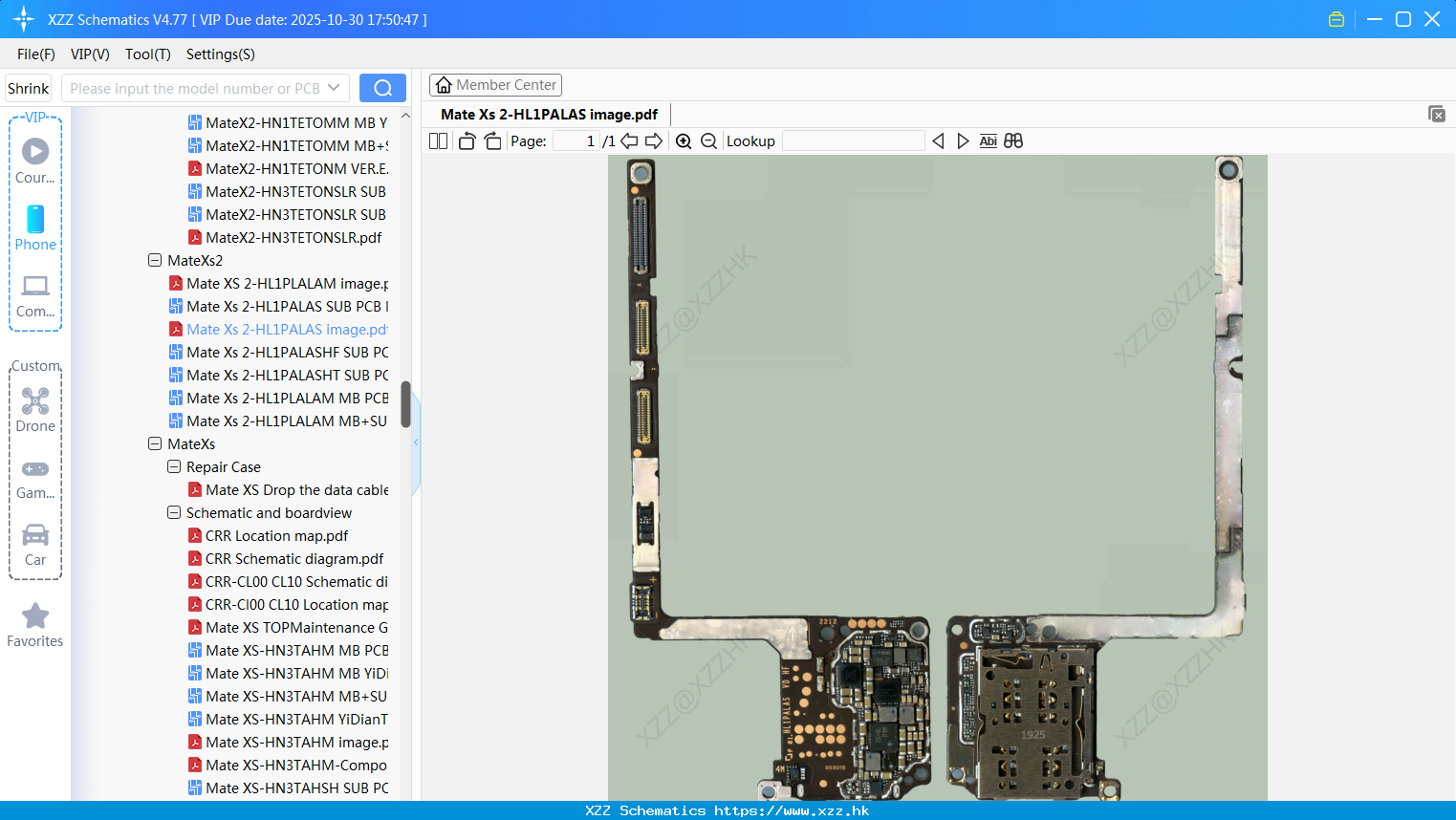
Task: Find next lookup result
Action: click(x=963, y=141)
